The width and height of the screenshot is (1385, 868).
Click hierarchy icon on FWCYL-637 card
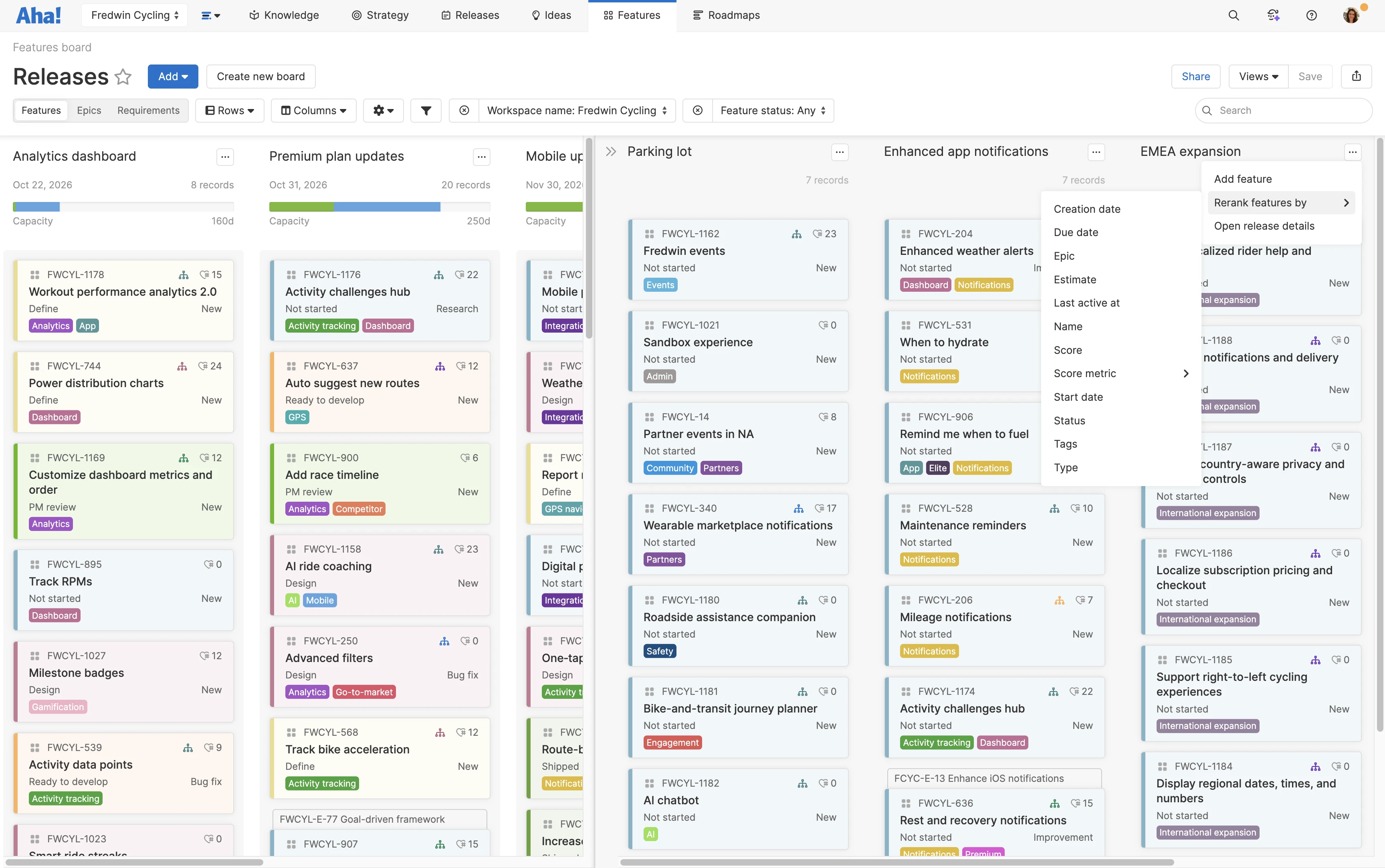click(440, 366)
